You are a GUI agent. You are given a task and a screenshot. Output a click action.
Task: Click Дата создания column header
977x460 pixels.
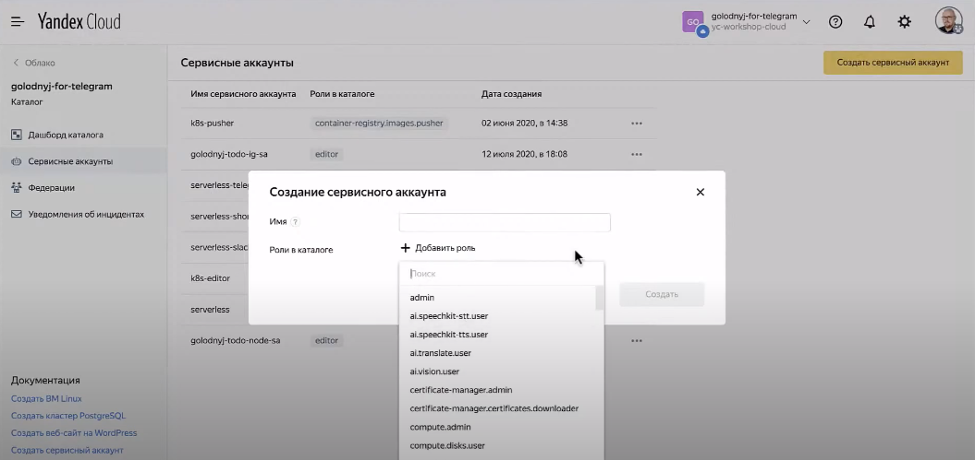(511, 94)
